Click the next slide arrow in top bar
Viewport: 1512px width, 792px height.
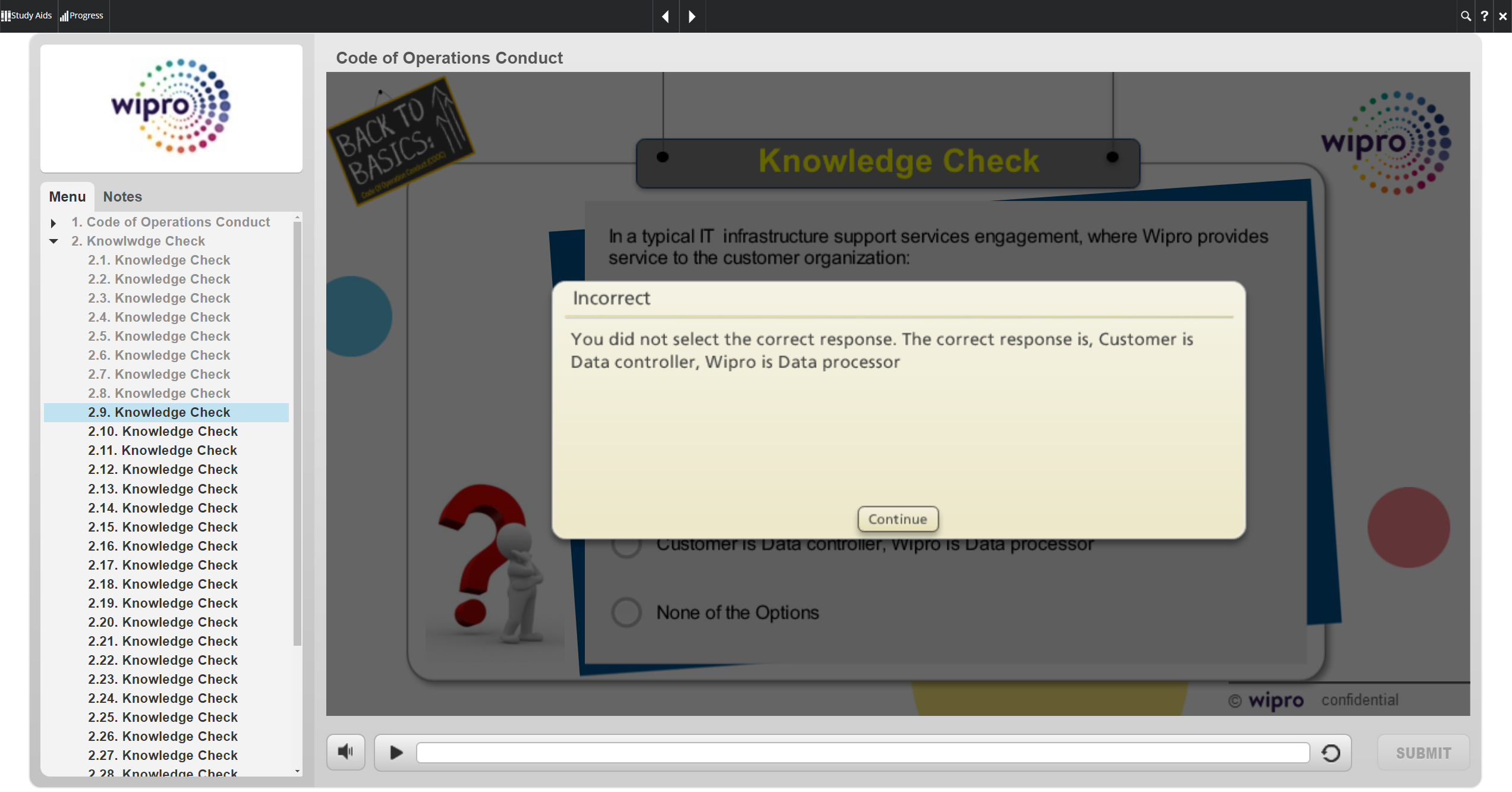coord(692,16)
